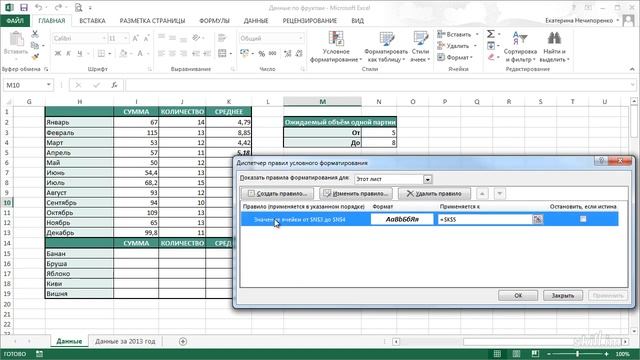Click the new sheet plus icon
Screen dimensions: 640x360
(x=183, y=341)
